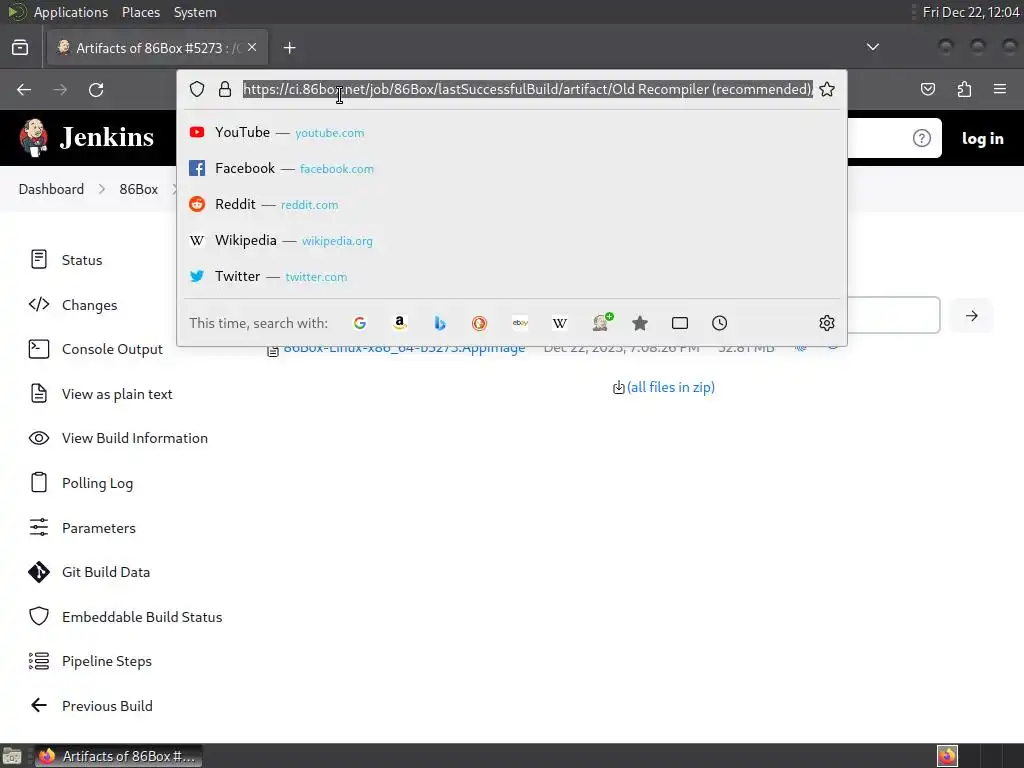Open the Places menu

pos(141,12)
